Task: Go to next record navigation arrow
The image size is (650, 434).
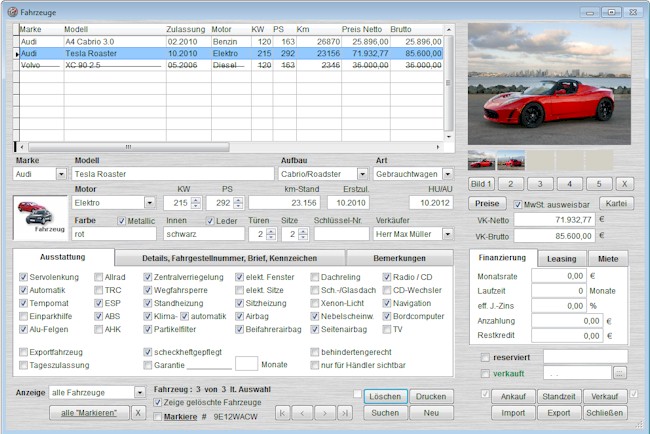Action: tap(325, 412)
